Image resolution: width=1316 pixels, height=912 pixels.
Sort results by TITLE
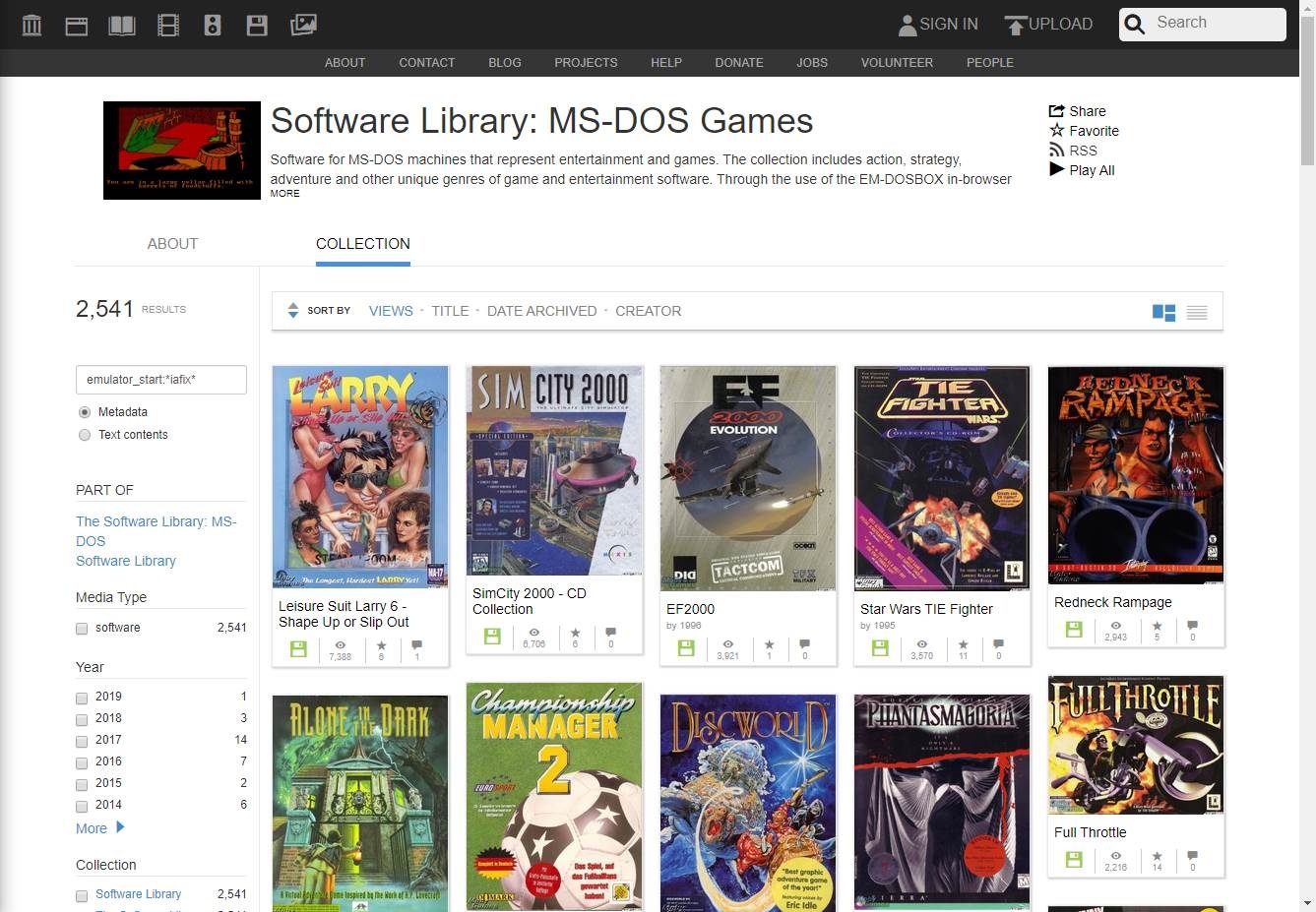(450, 311)
